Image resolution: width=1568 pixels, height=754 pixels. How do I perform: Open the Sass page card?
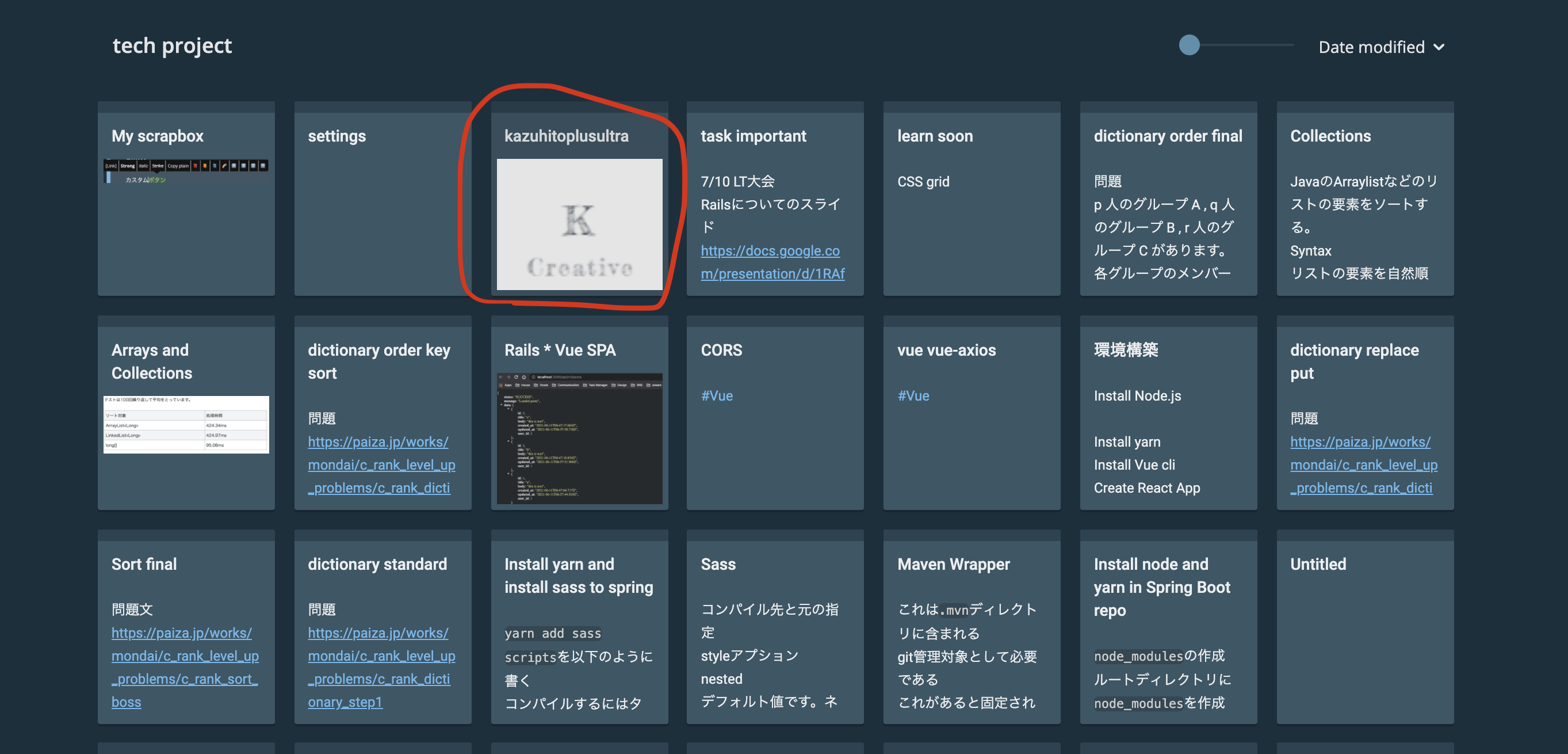(x=774, y=627)
